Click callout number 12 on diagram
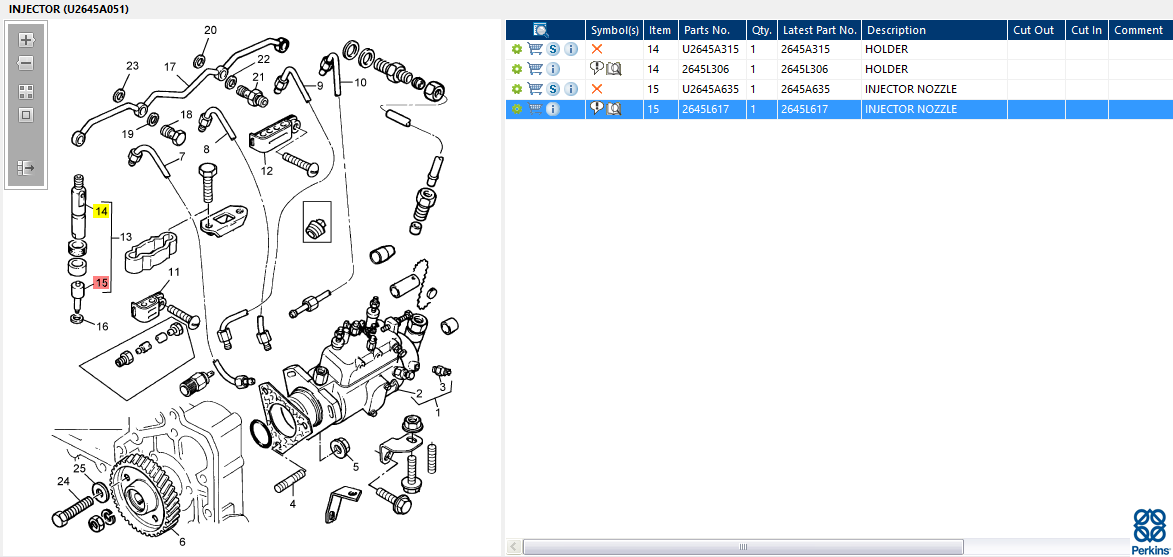Screen dimensions: 1173x557 [267, 171]
